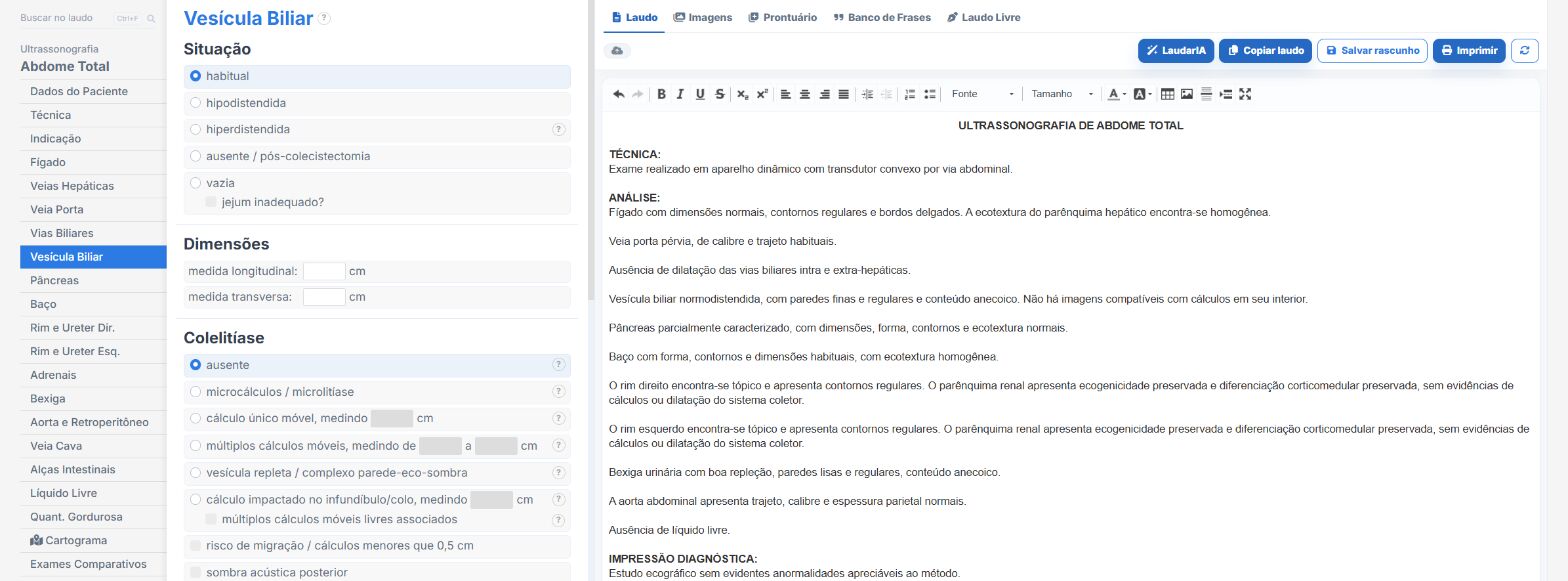Undo the last edit in the editor
Image resolution: width=1568 pixels, height=581 pixels.
pyautogui.click(x=618, y=94)
